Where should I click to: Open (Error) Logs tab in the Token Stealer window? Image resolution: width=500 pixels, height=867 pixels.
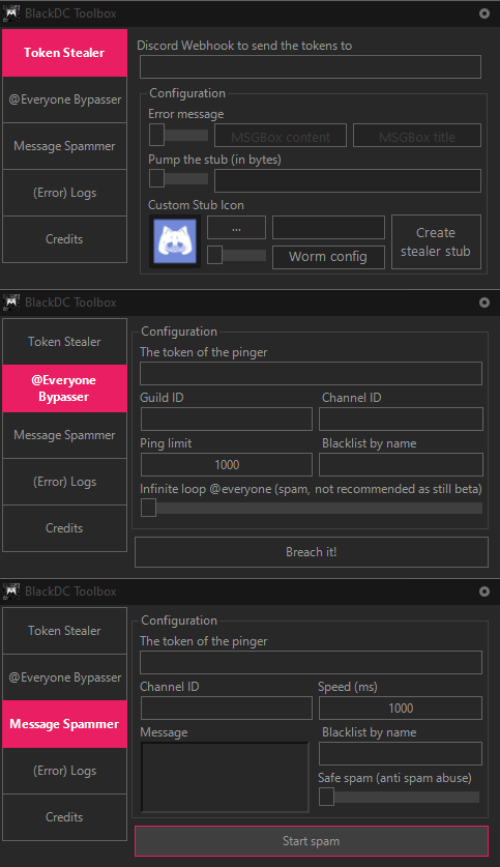(65, 192)
